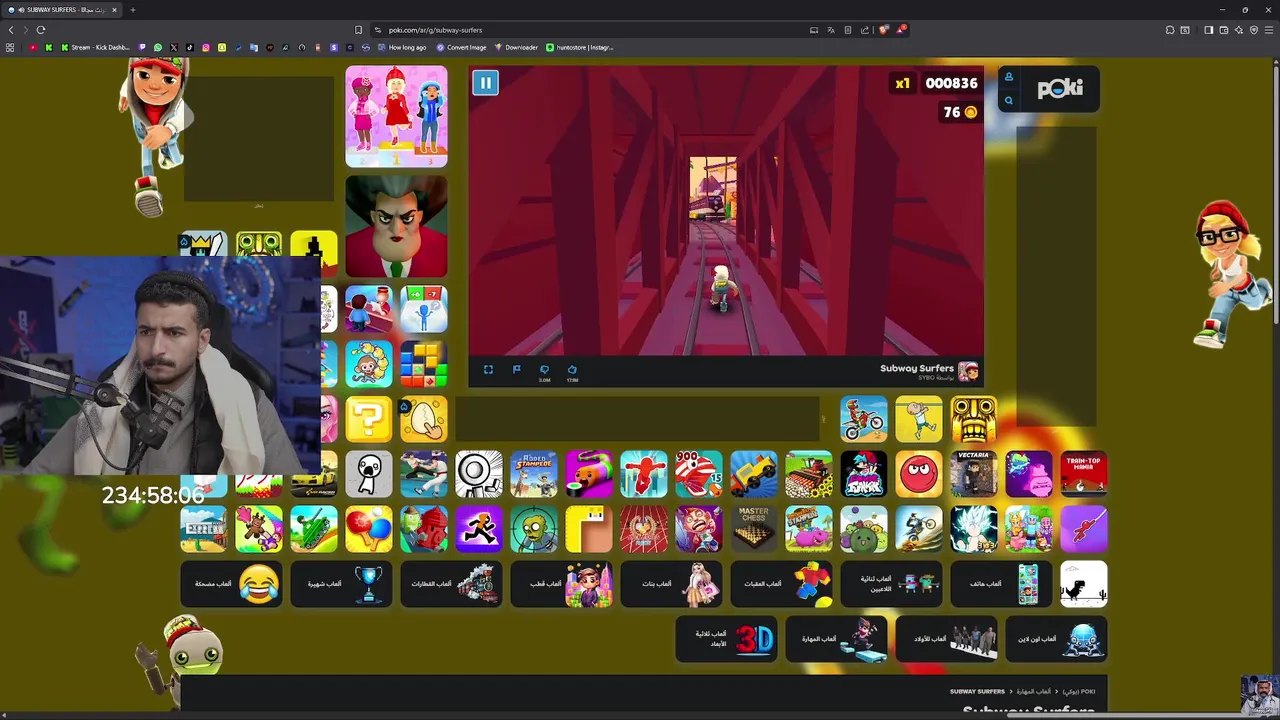Open the huntostore Instagram bookmark
This screenshot has width=1280, height=720.
(x=580, y=47)
